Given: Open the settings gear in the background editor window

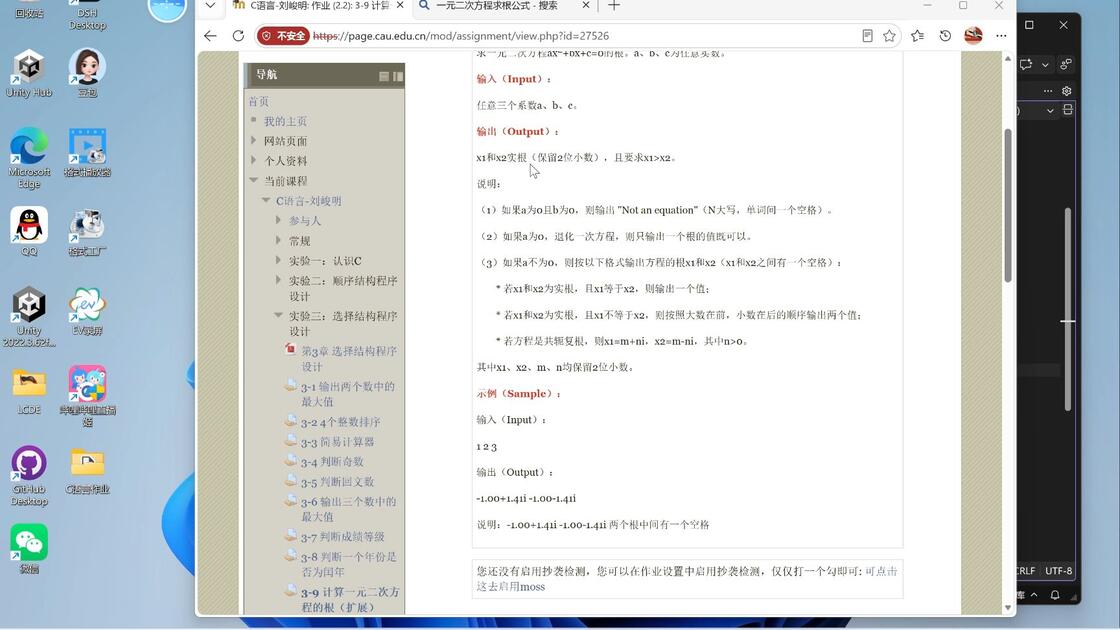Looking at the screenshot, I should click(1066, 91).
